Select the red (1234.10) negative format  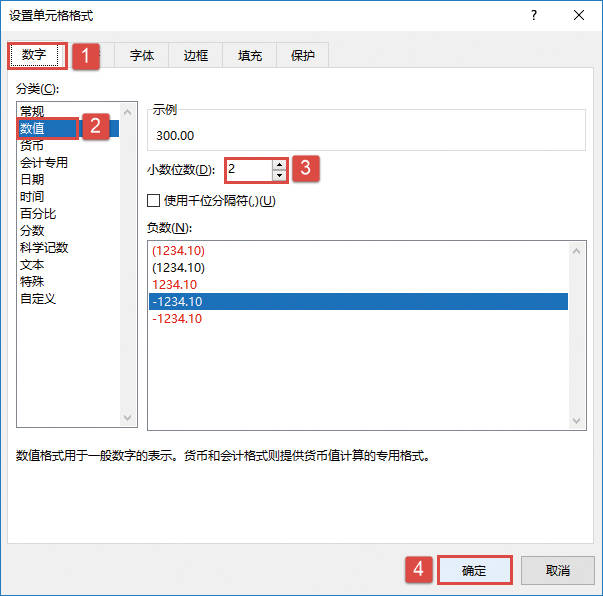[178, 251]
